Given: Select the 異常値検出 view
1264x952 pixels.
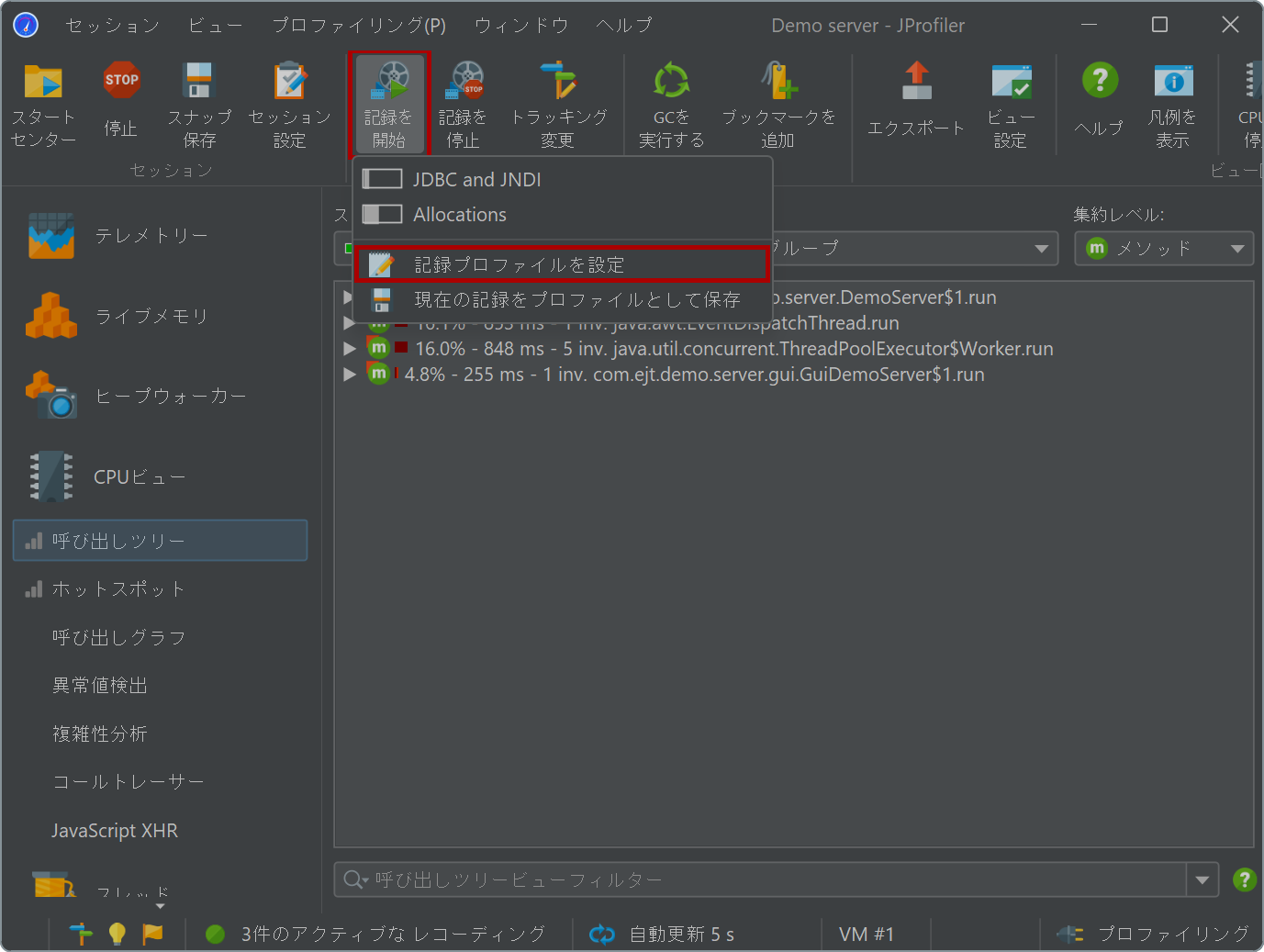Looking at the screenshot, I should tap(160, 686).
